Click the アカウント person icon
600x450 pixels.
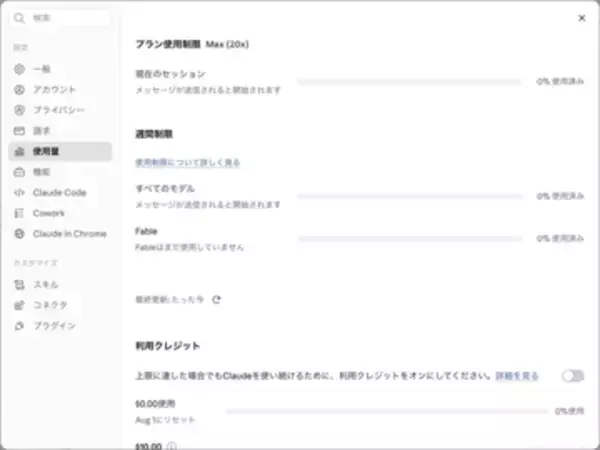pyautogui.click(x=19, y=90)
